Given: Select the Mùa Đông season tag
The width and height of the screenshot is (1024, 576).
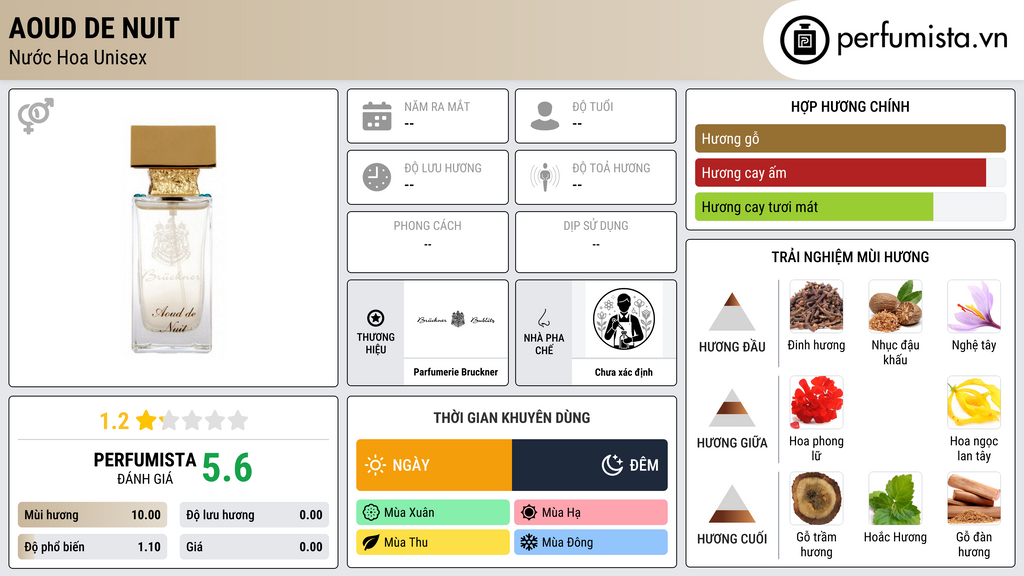Looking at the screenshot, I should coord(591,542).
